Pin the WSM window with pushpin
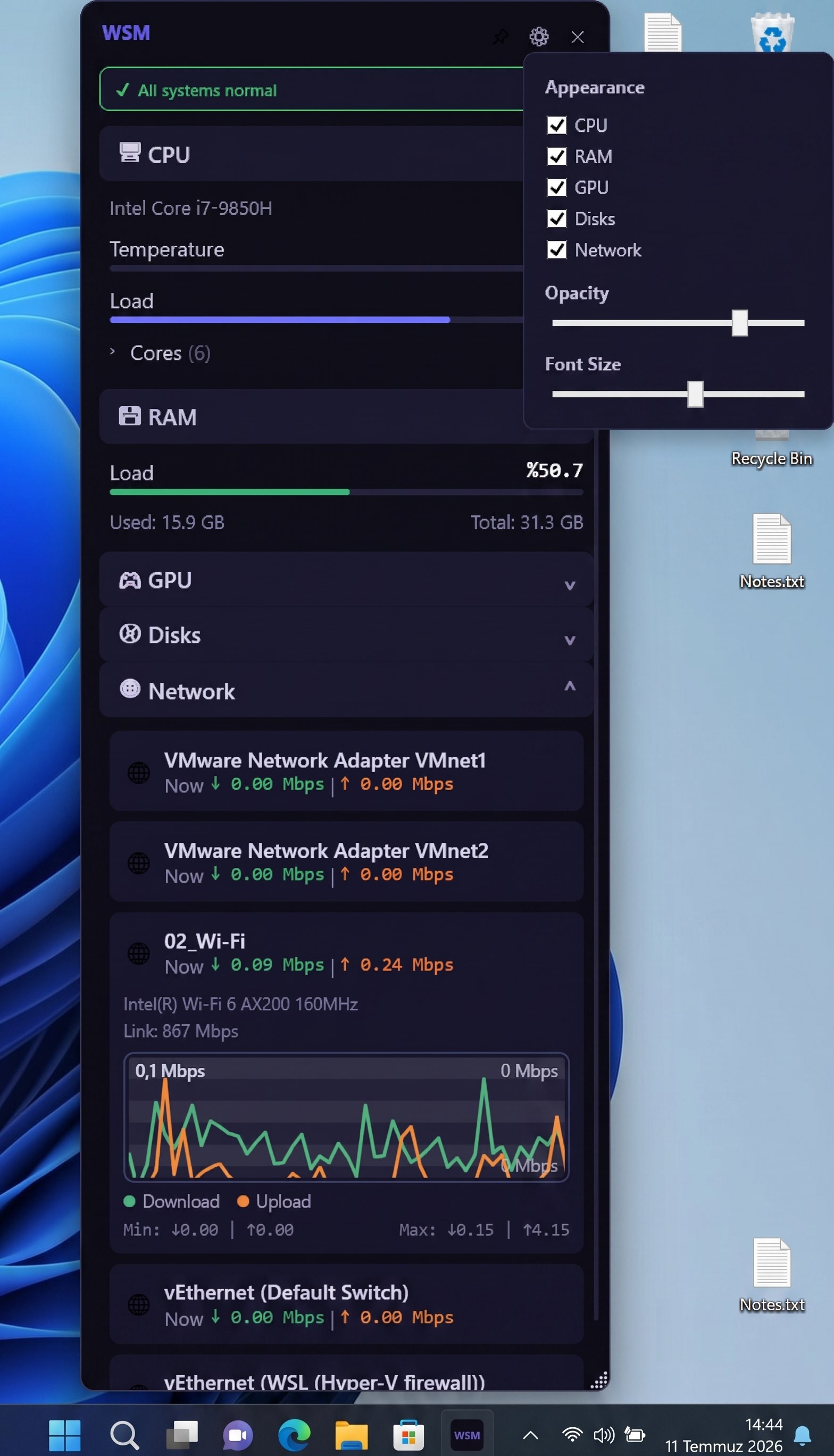 (x=501, y=37)
